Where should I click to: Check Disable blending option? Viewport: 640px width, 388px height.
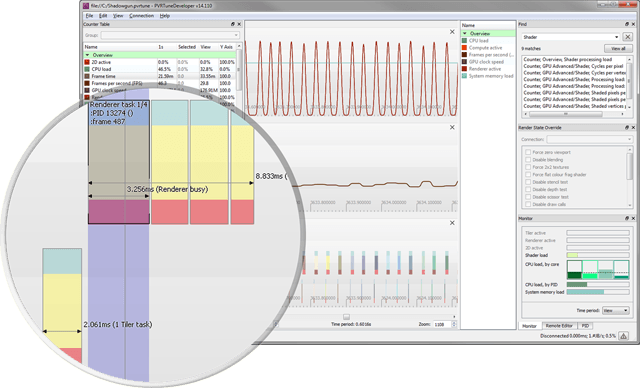coord(528,160)
